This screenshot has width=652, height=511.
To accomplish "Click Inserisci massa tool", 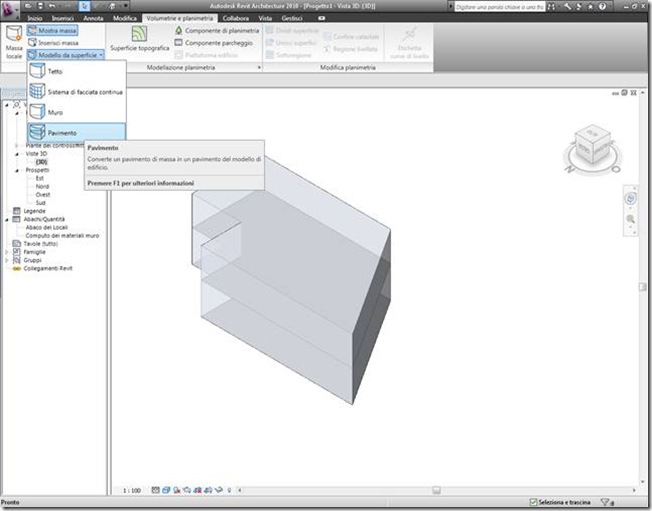I will click(53, 43).
